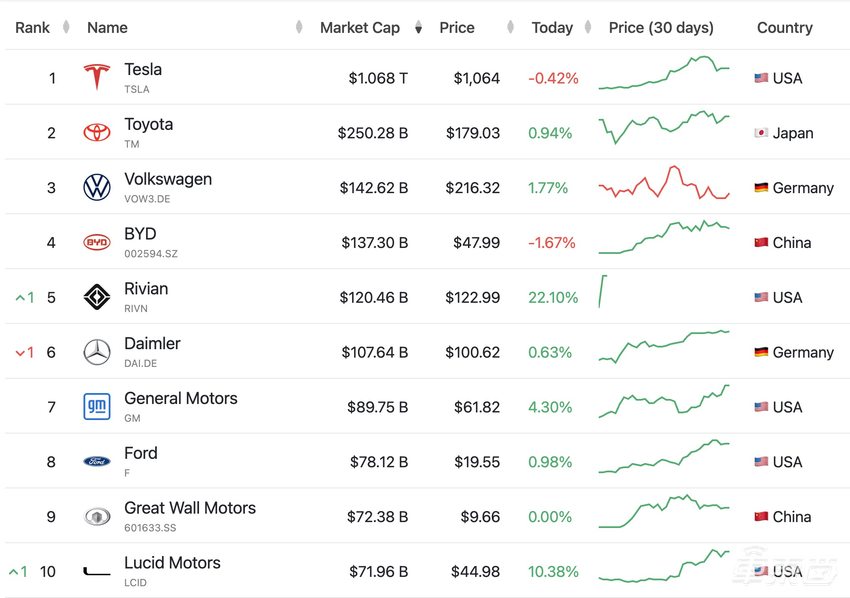Click the Ford oval logo icon
Image resolution: width=850 pixels, height=598 pixels.
pos(97,462)
